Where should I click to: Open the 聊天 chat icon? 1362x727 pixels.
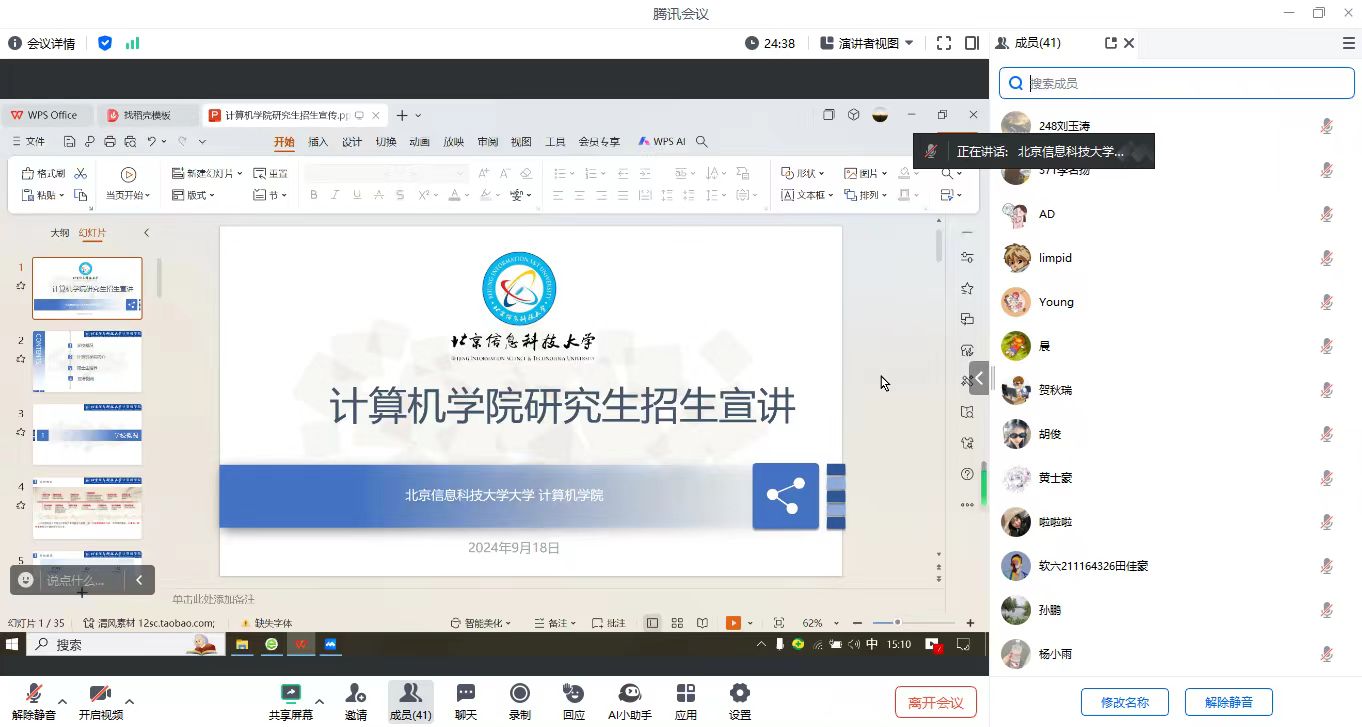click(x=465, y=694)
